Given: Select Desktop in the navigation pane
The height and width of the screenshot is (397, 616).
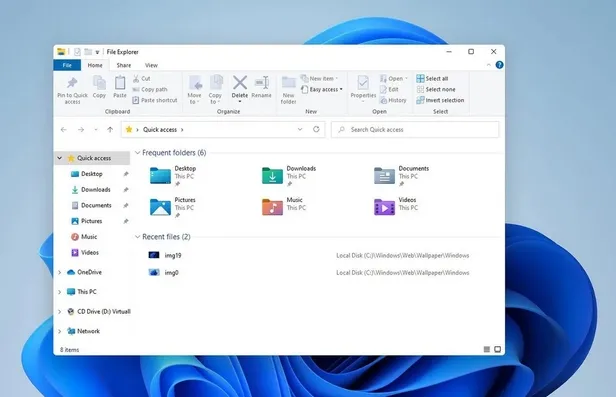Looking at the screenshot, I should (92, 174).
